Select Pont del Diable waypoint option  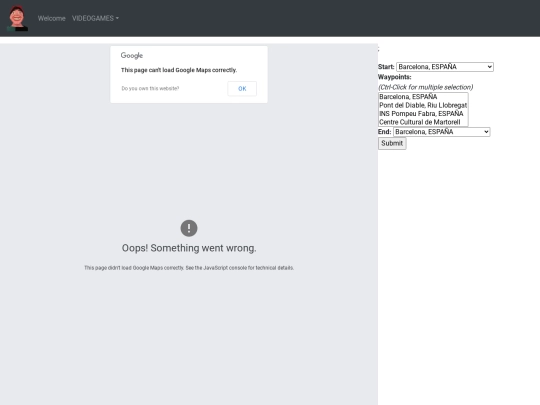point(423,105)
